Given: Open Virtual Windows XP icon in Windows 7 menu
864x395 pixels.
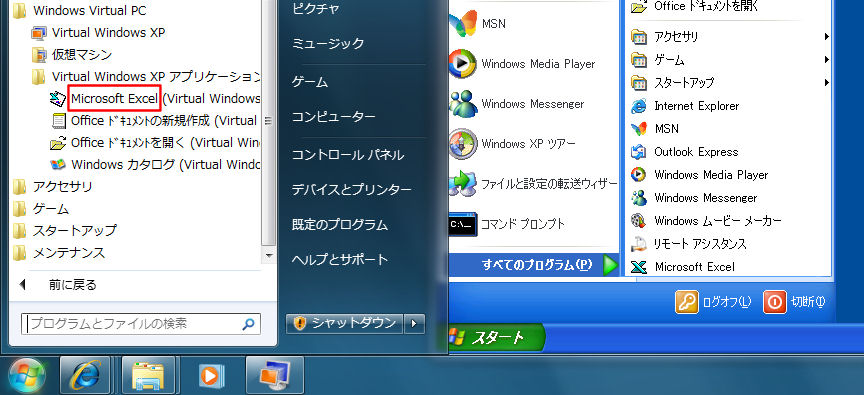Looking at the screenshot, I should coord(39,33).
